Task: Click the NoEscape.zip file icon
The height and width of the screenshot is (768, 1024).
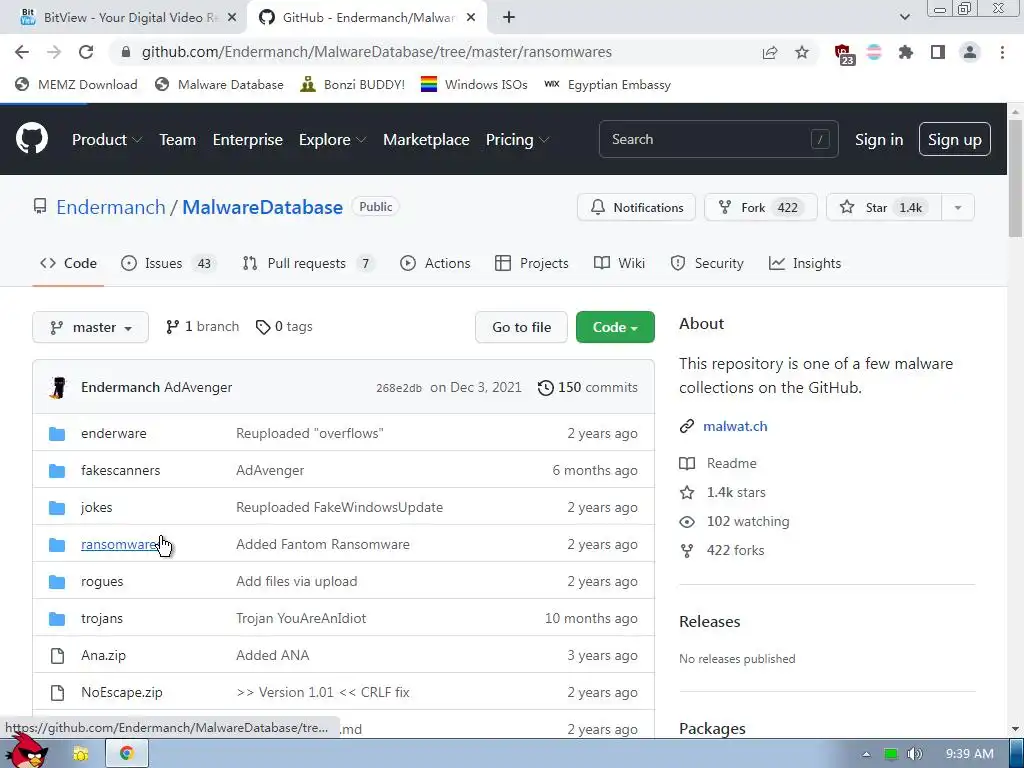Action: point(57,693)
